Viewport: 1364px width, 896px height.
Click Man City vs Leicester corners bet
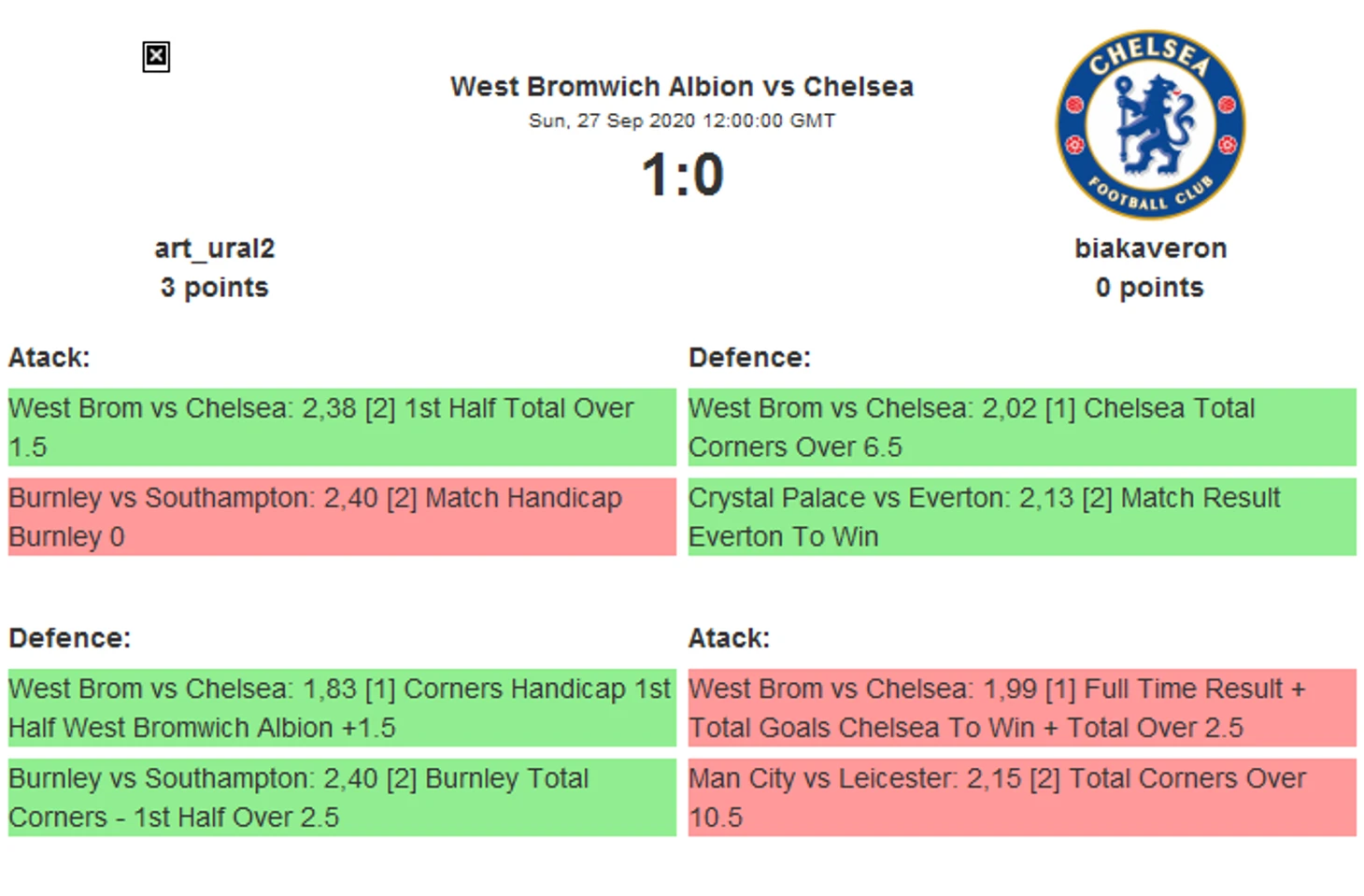tap(1022, 797)
